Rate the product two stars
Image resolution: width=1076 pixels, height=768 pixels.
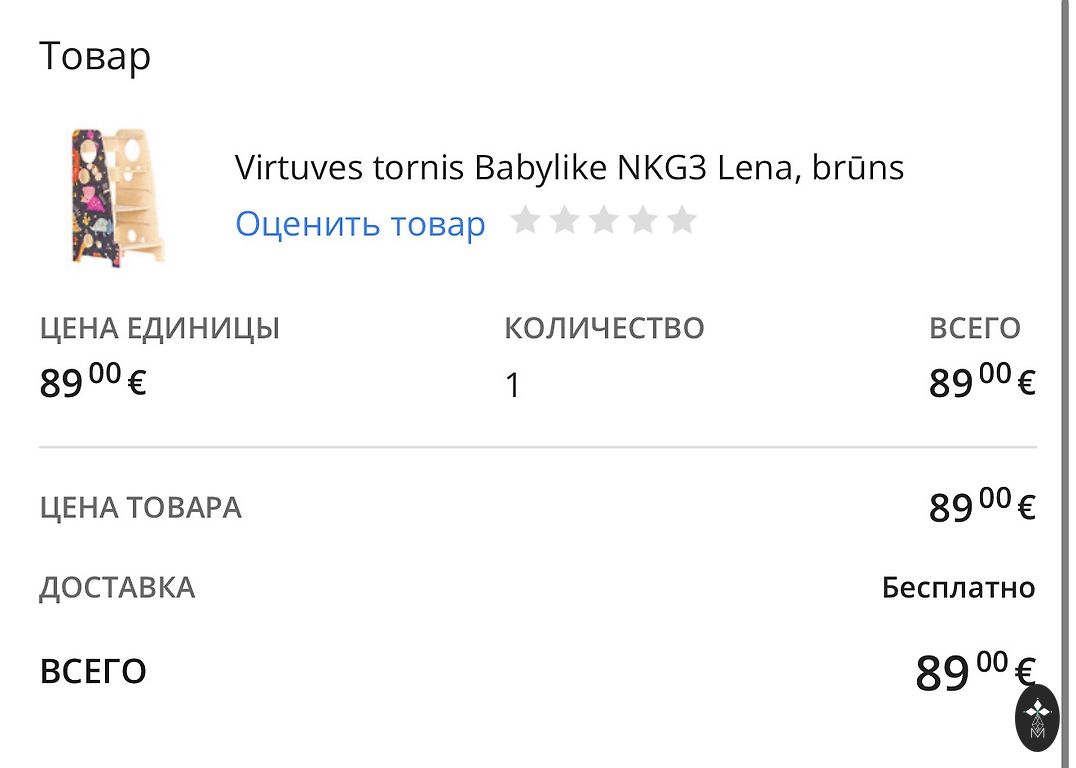564,220
